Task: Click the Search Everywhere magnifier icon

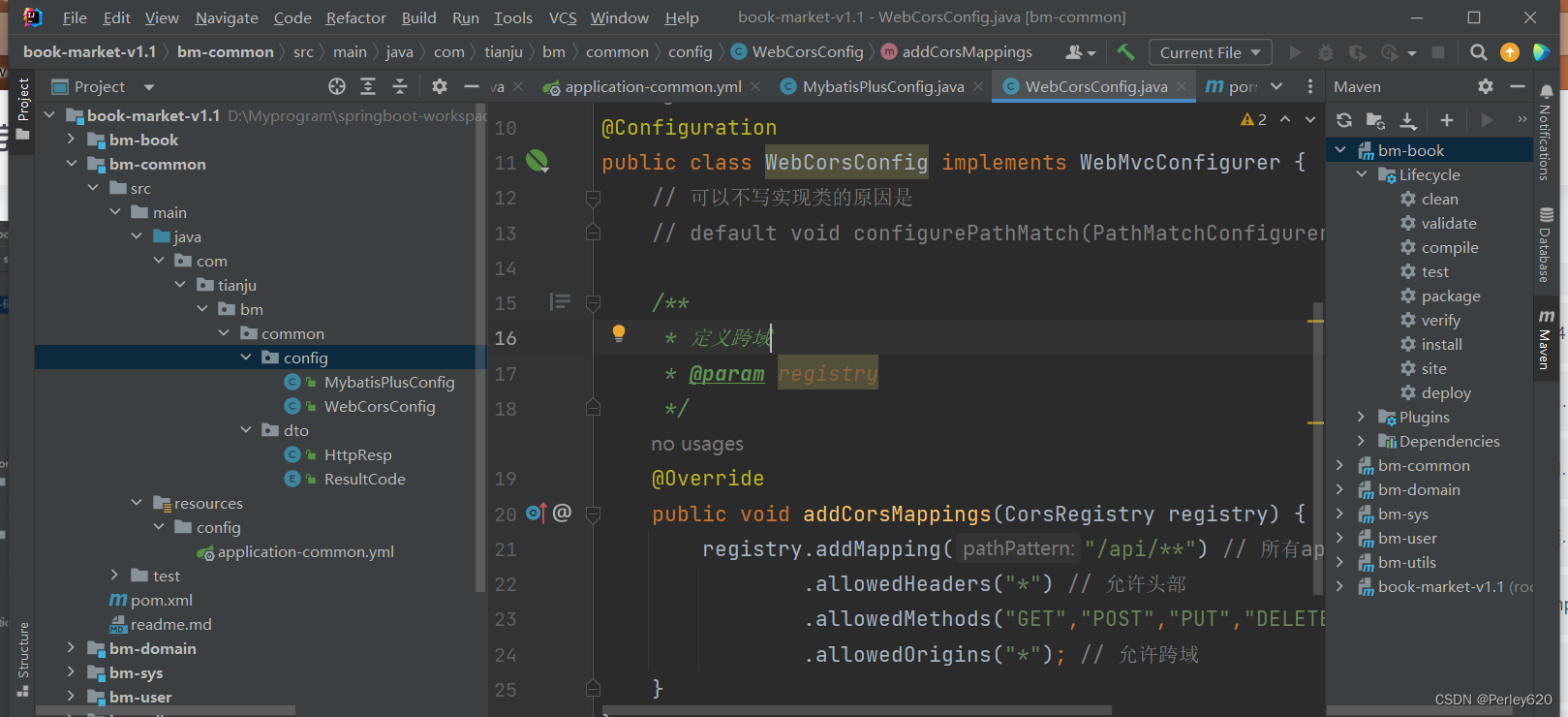Action: [1478, 52]
